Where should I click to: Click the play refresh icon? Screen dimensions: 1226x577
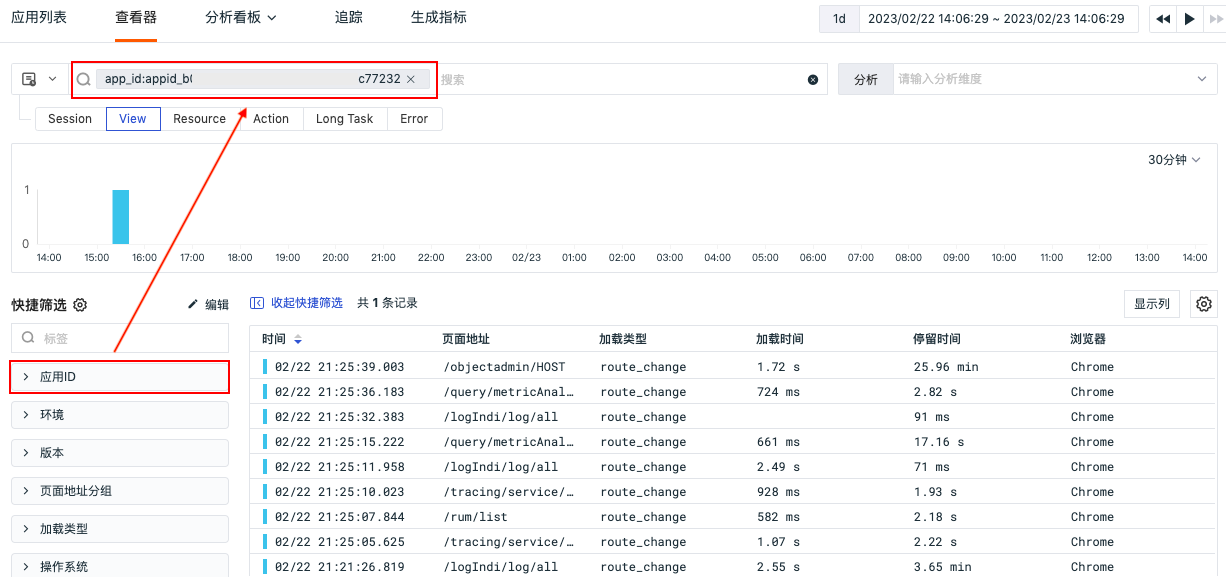(x=1189, y=19)
